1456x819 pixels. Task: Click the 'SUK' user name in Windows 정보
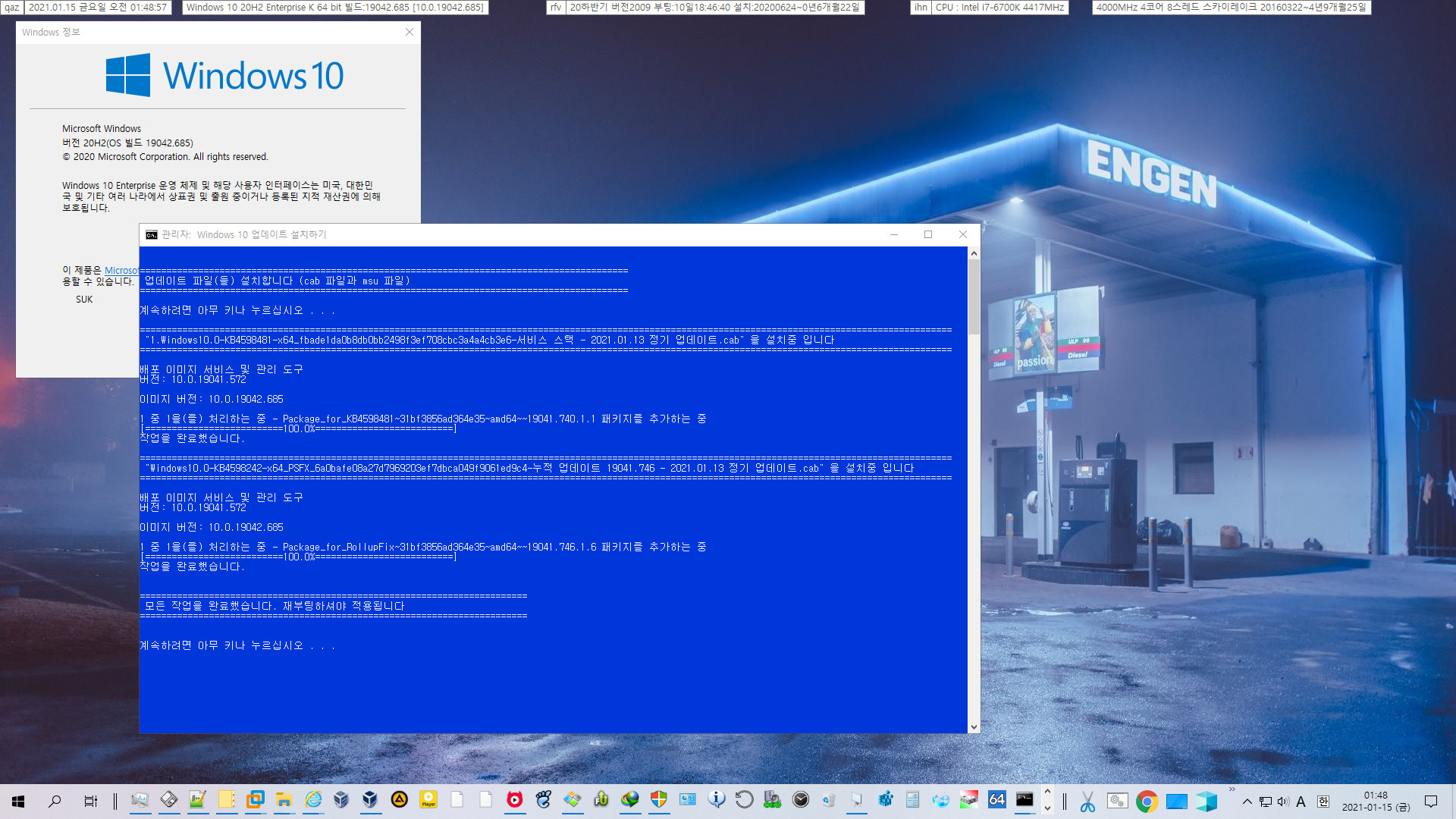coord(84,300)
